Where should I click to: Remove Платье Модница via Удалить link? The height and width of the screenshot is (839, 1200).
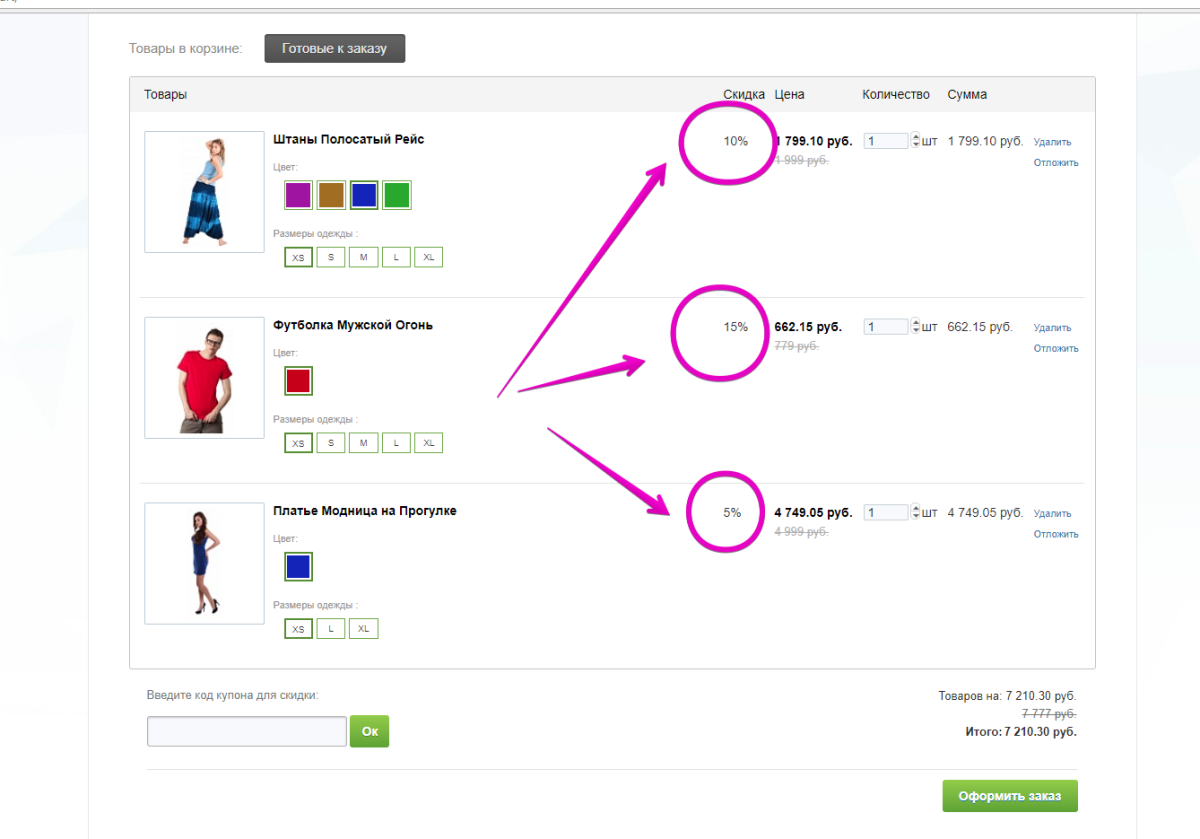point(1052,514)
